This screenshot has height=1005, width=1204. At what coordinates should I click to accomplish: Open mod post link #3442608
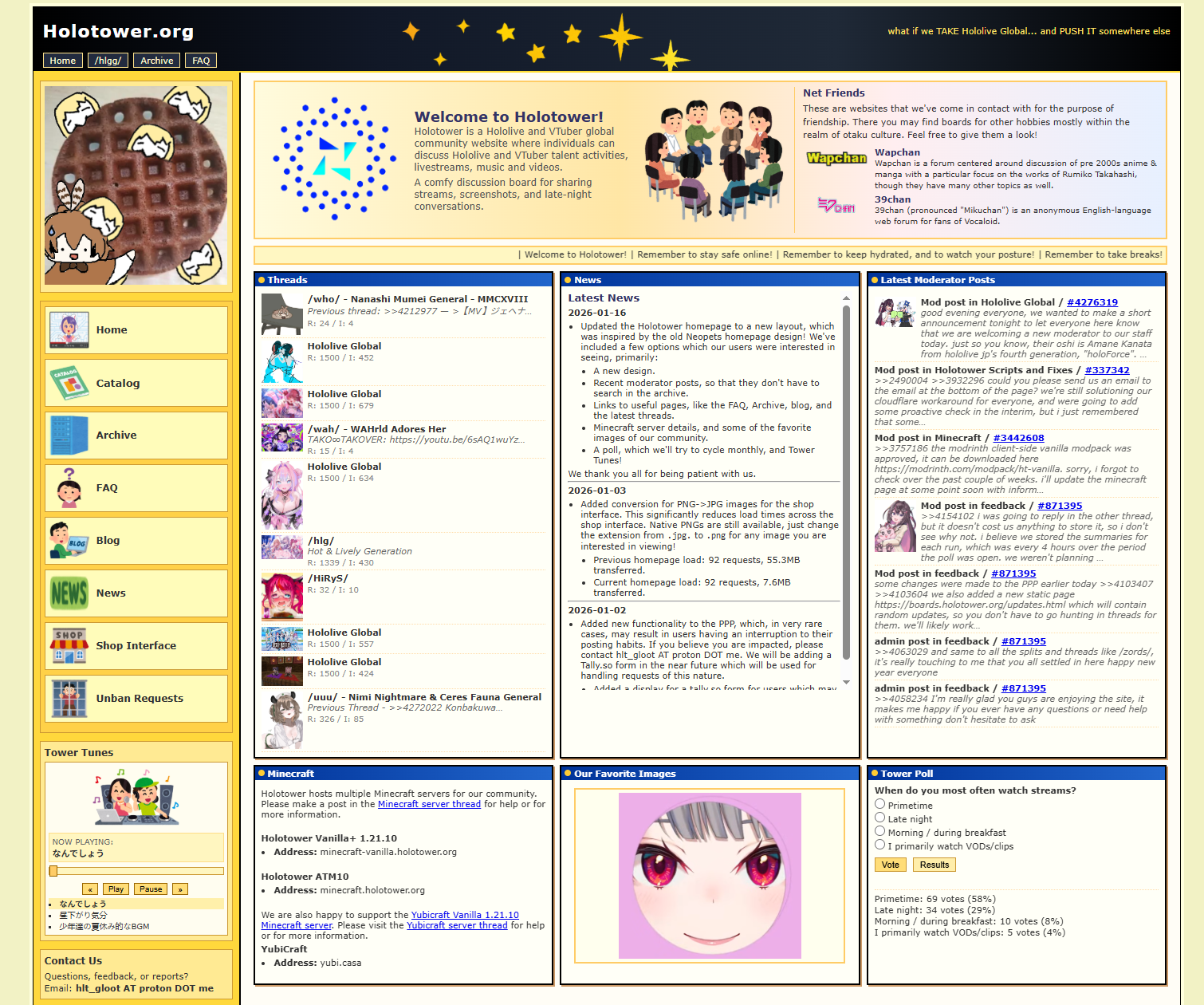tap(1018, 438)
